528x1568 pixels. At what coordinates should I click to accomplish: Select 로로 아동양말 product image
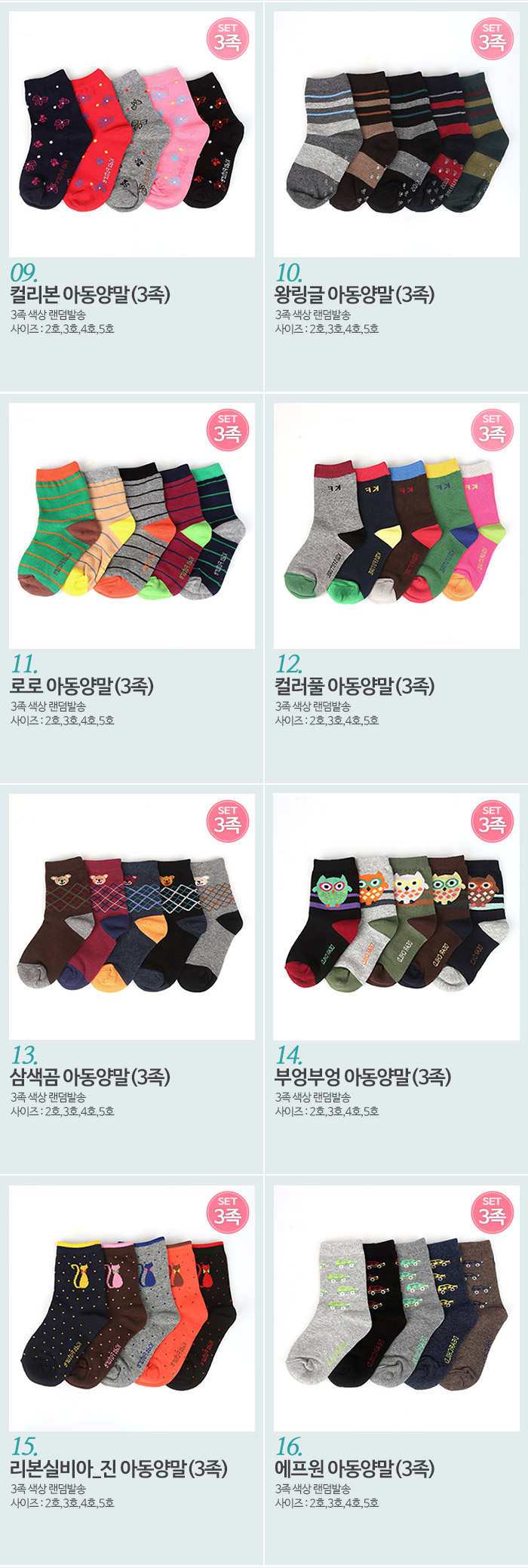(132, 525)
